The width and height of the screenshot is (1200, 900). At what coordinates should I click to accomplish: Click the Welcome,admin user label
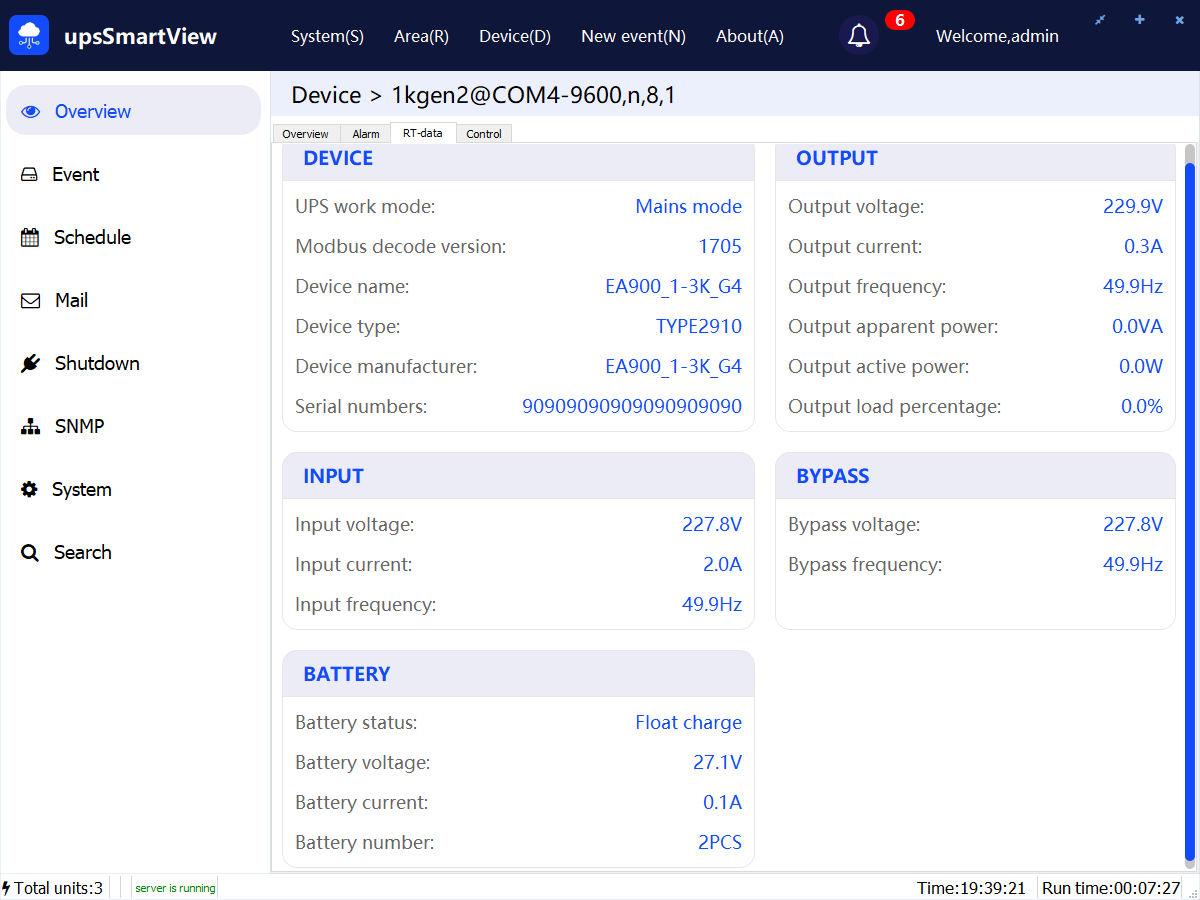[997, 36]
